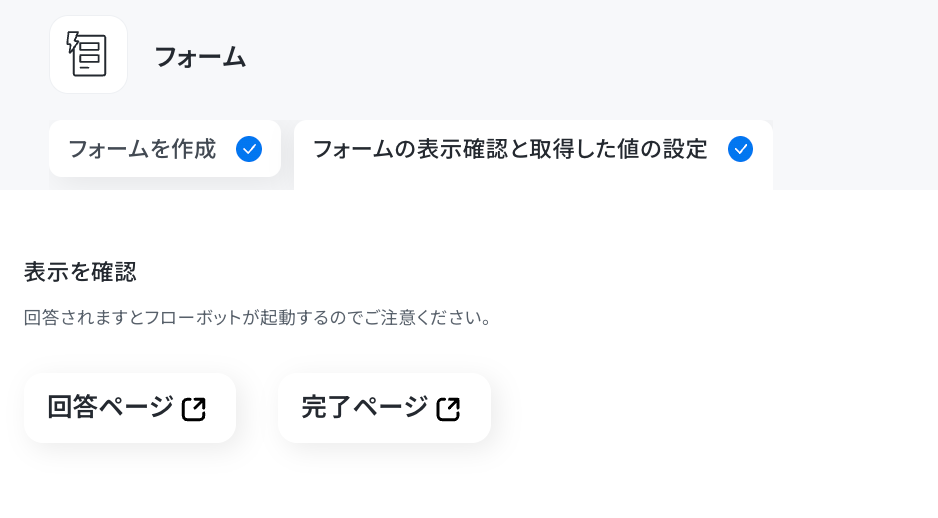This screenshot has width=938, height=518.
Task: Click the word フローボット in the notice
Action: tap(201, 317)
